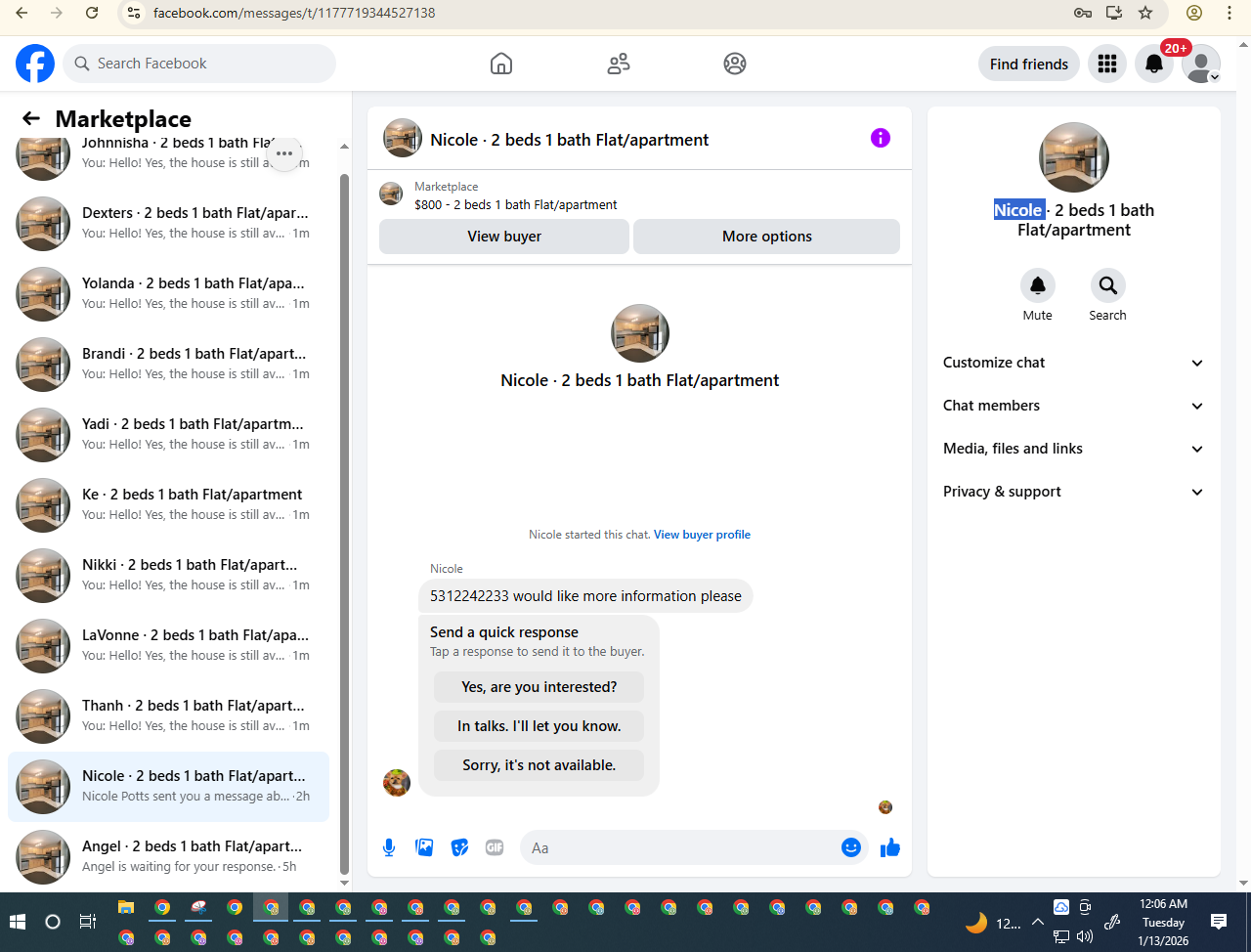
Task: Mute the conversation with the bell icon
Action: (x=1038, y=285)
